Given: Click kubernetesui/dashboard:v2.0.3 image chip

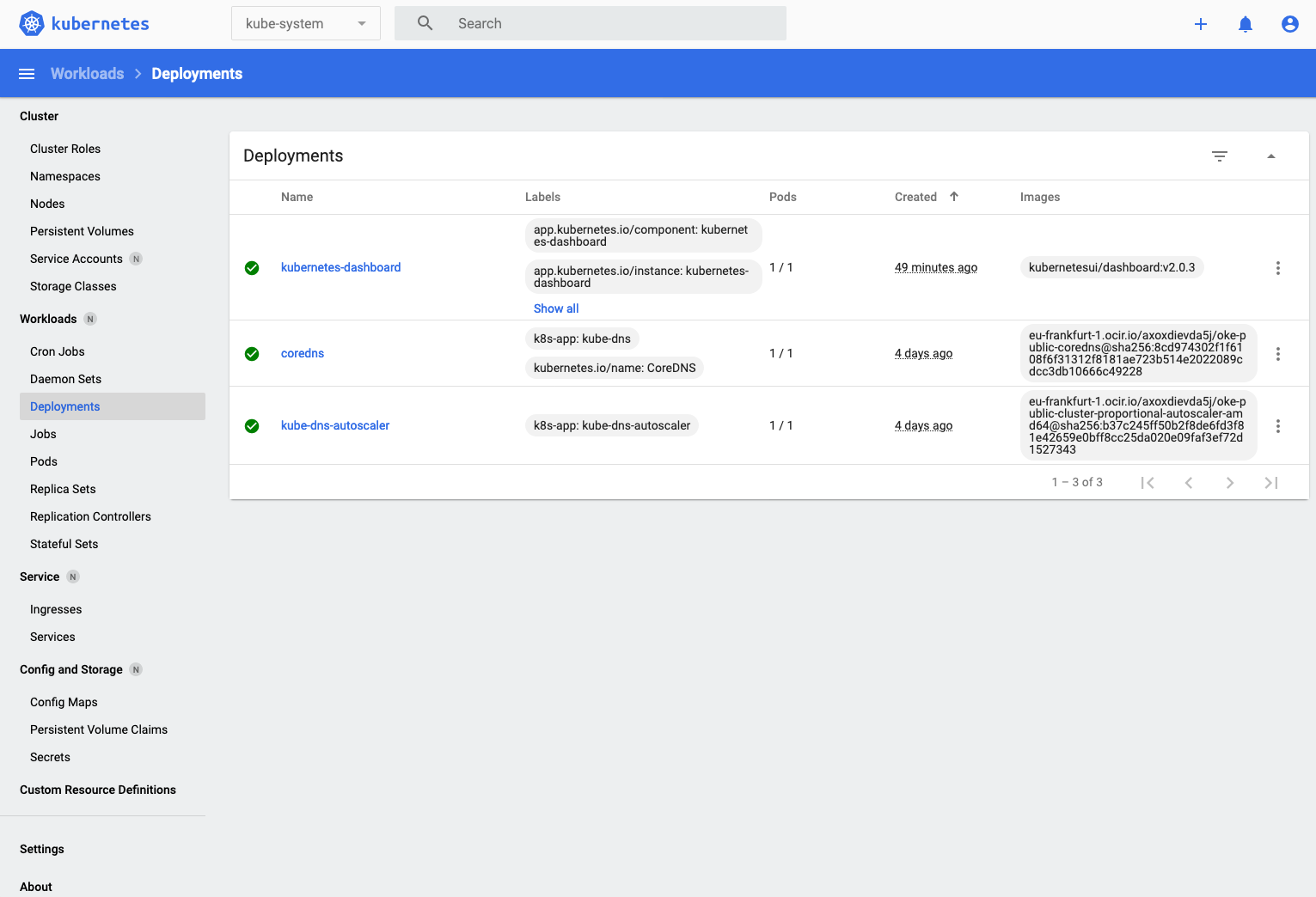Looking at the screenshot, I should [1111, 267].
